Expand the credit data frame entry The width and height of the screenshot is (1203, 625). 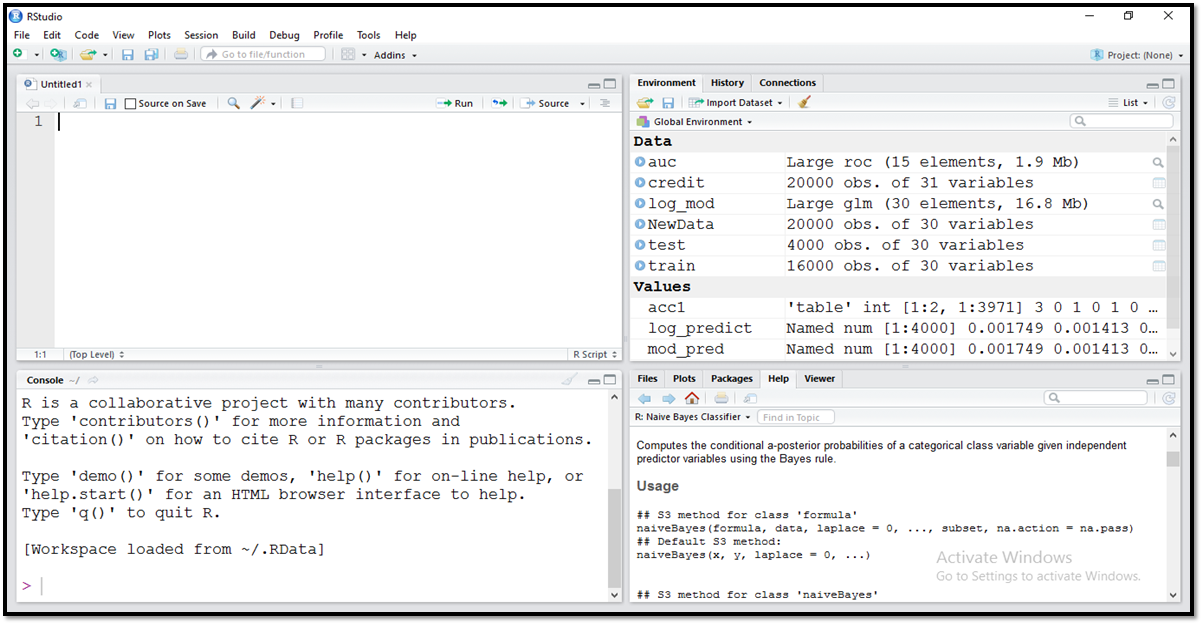pyautogui.click(x=638, y=182)
